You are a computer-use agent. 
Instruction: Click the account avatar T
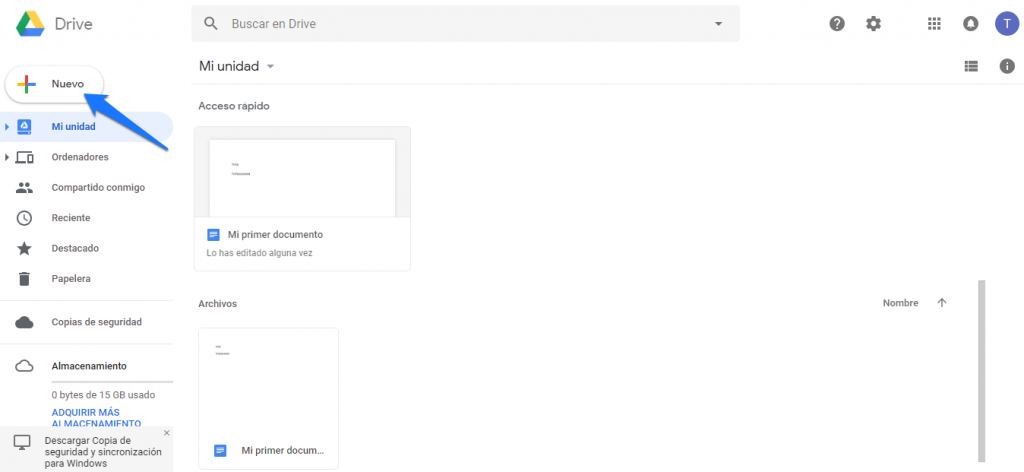coord(1005,24)
